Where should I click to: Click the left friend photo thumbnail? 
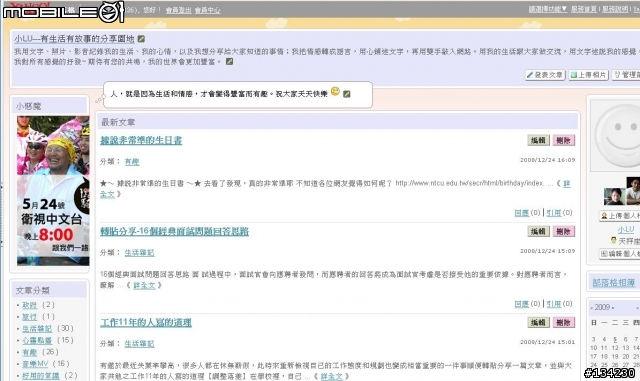(614, 196)
